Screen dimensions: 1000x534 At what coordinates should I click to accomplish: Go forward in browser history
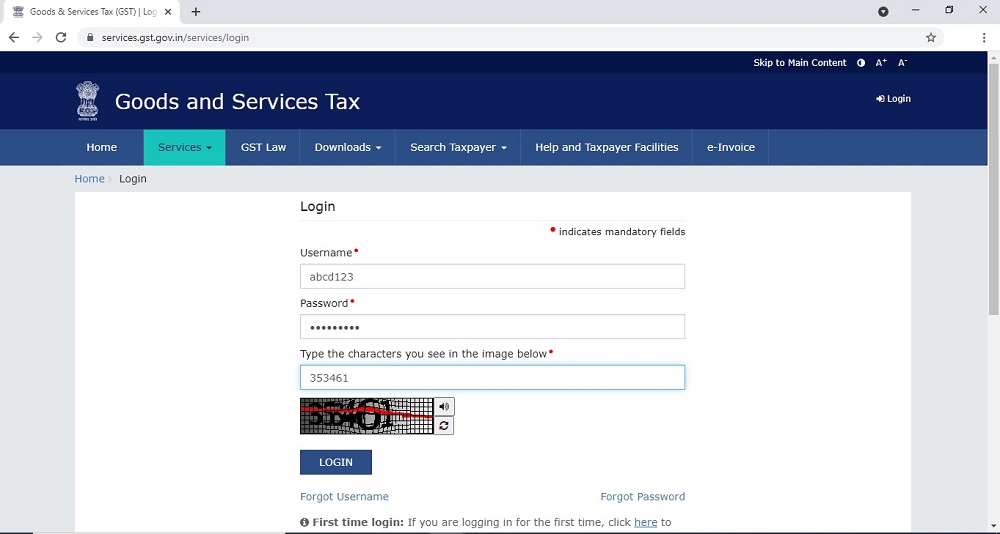coord(37,38)
